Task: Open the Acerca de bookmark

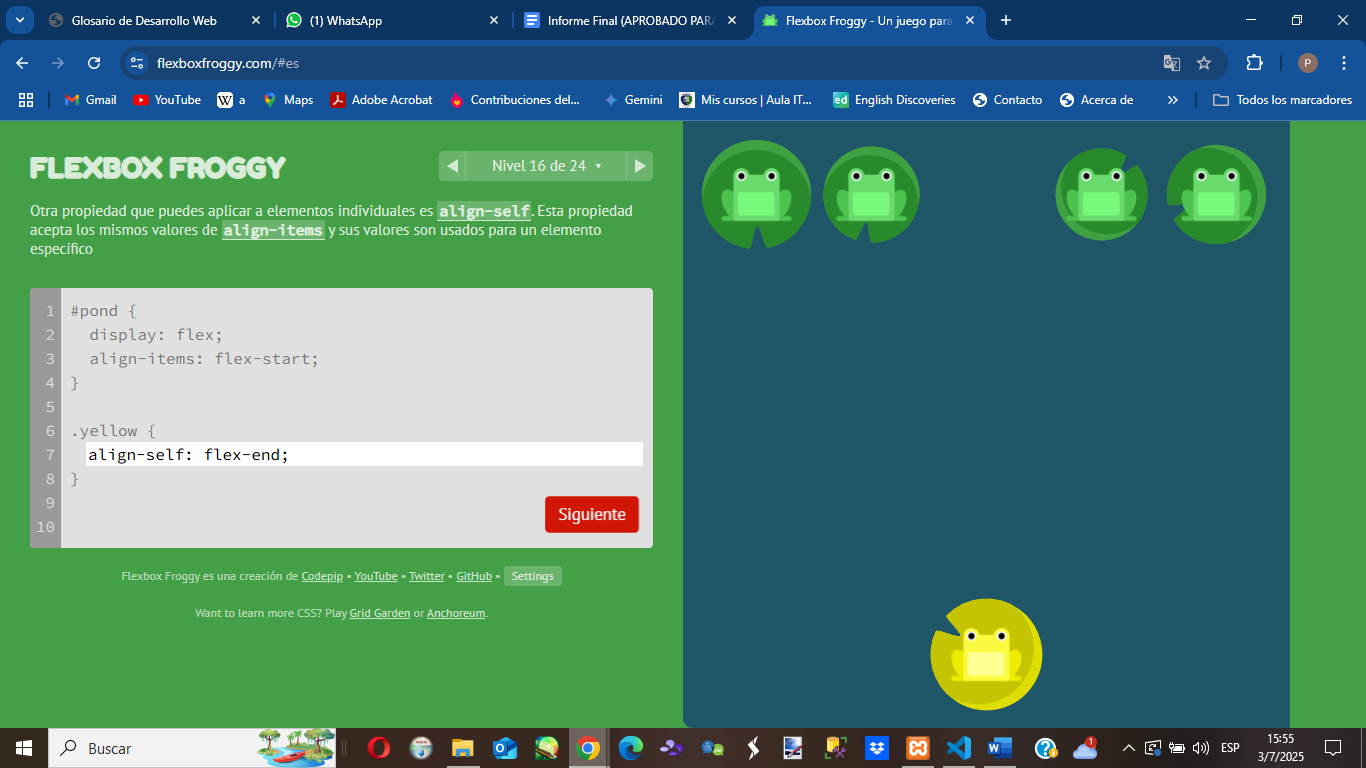Action: coord(1096,100)
